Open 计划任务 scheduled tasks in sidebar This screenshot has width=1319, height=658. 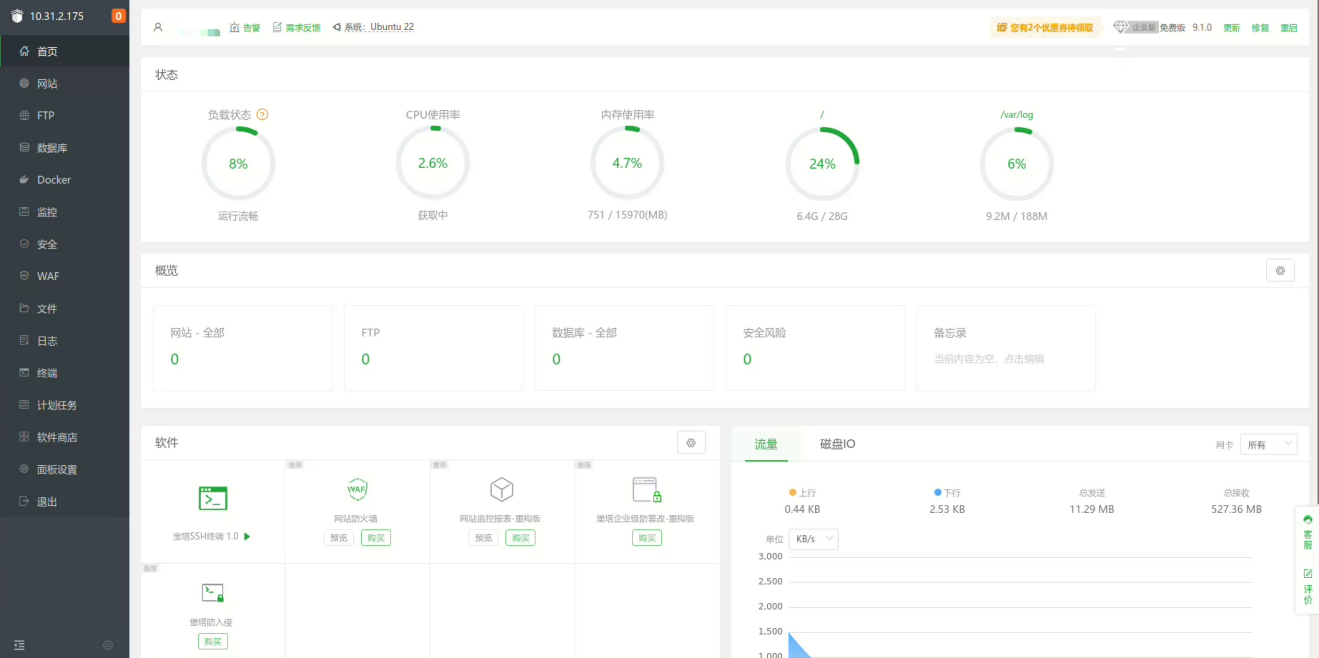[65, 405]
